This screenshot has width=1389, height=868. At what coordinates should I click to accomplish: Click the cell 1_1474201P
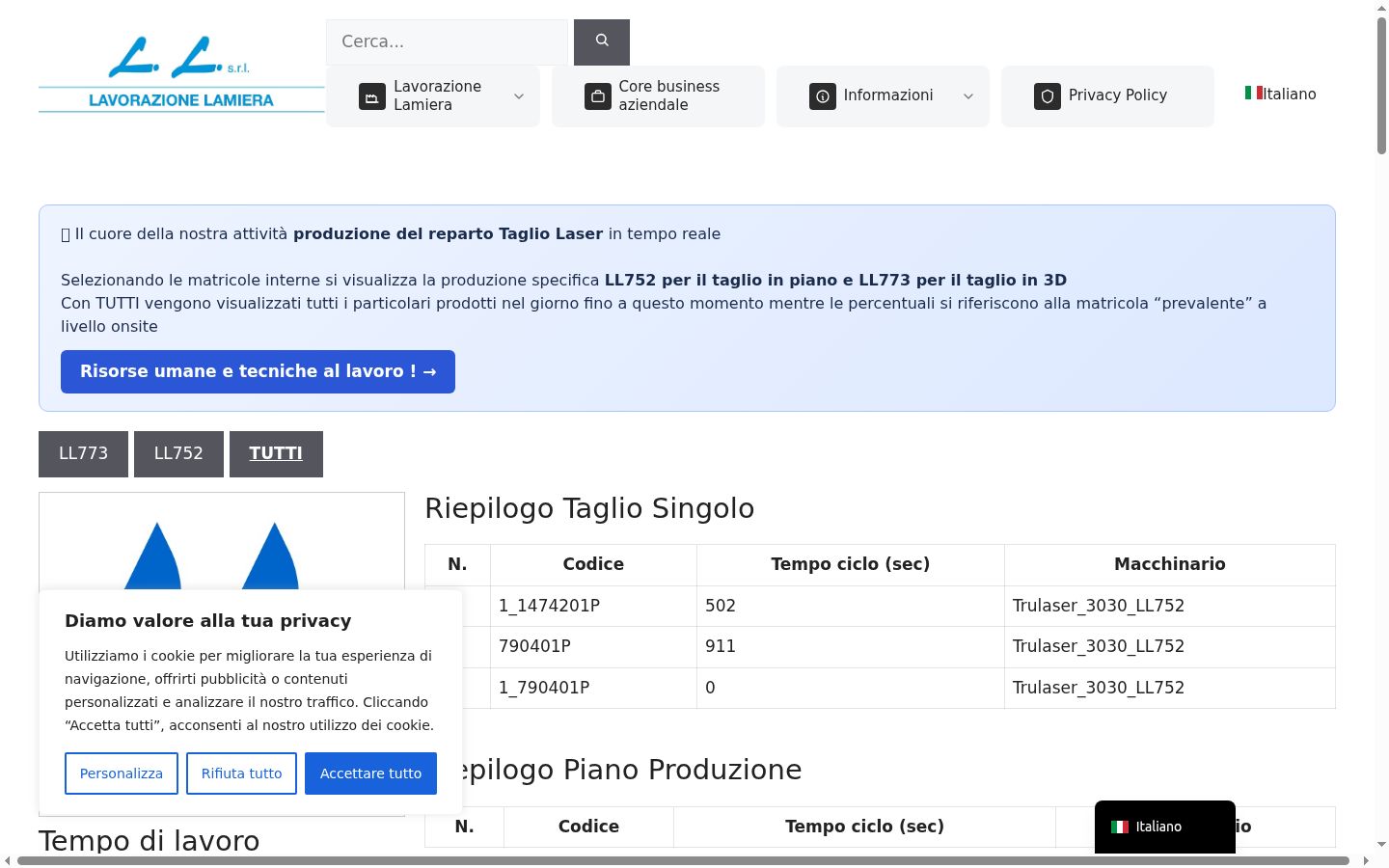[593, 606]
